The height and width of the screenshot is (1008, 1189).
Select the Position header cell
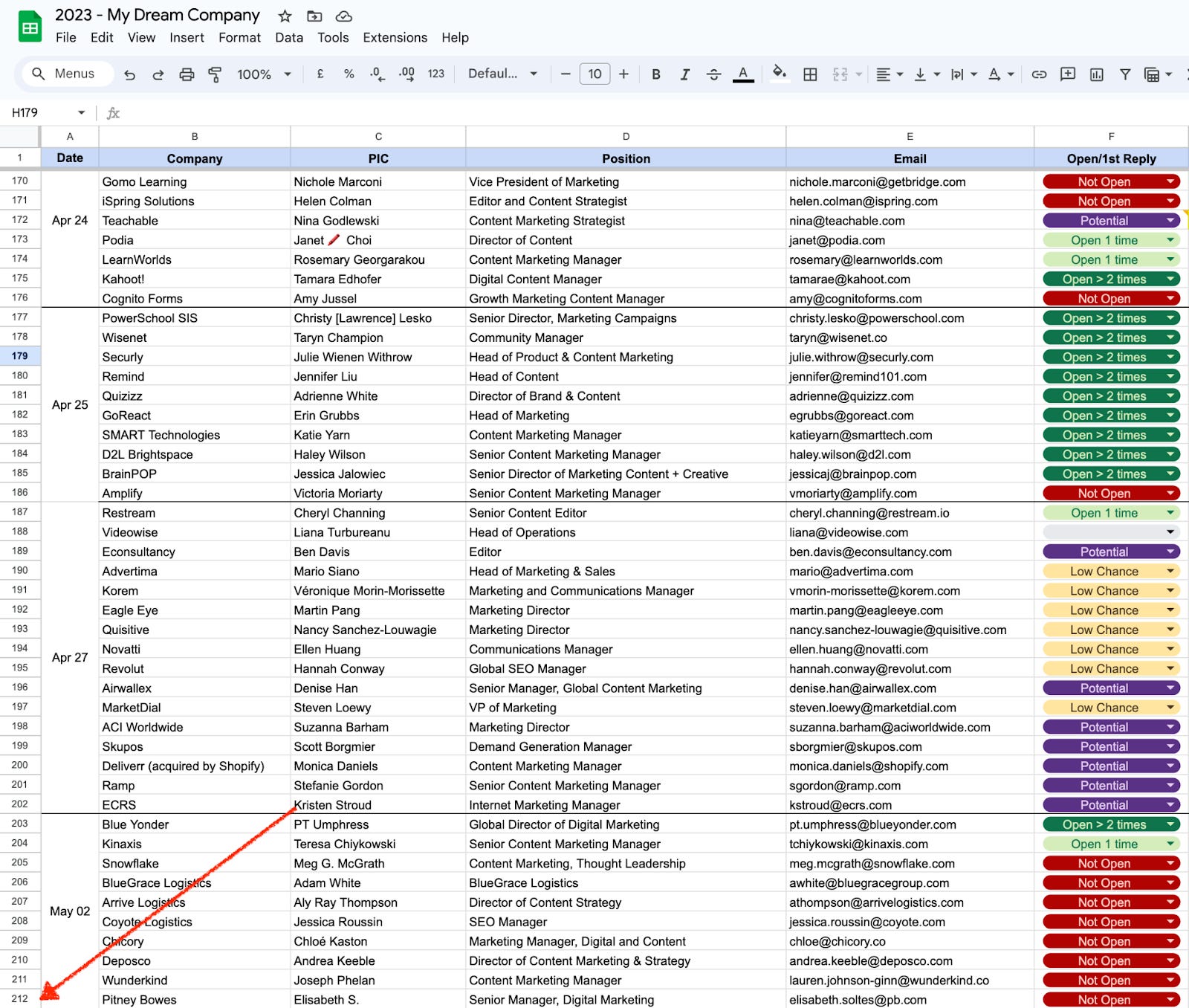[x=626, y=158]
